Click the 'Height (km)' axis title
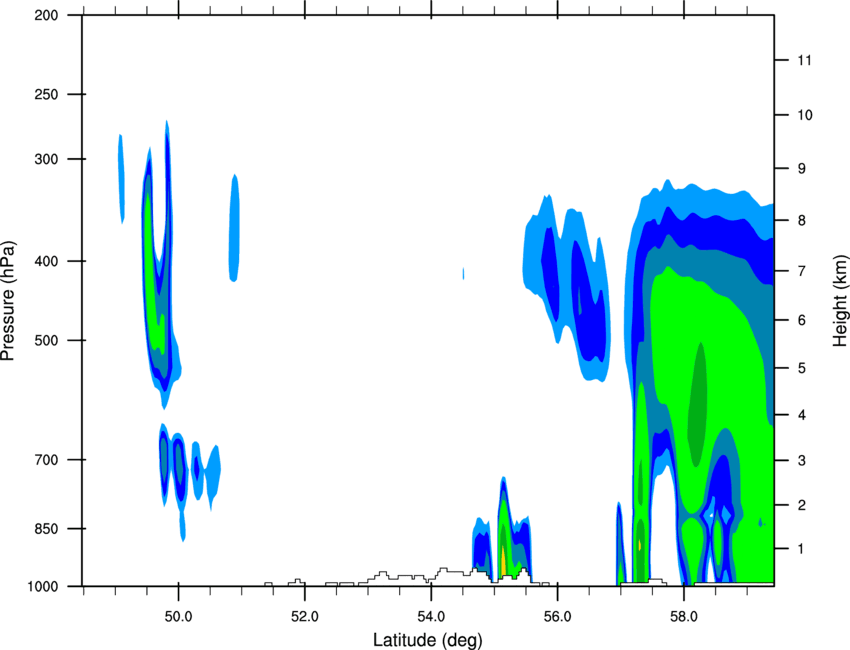Viewport: 850px width, 650px height. point(840,301)
